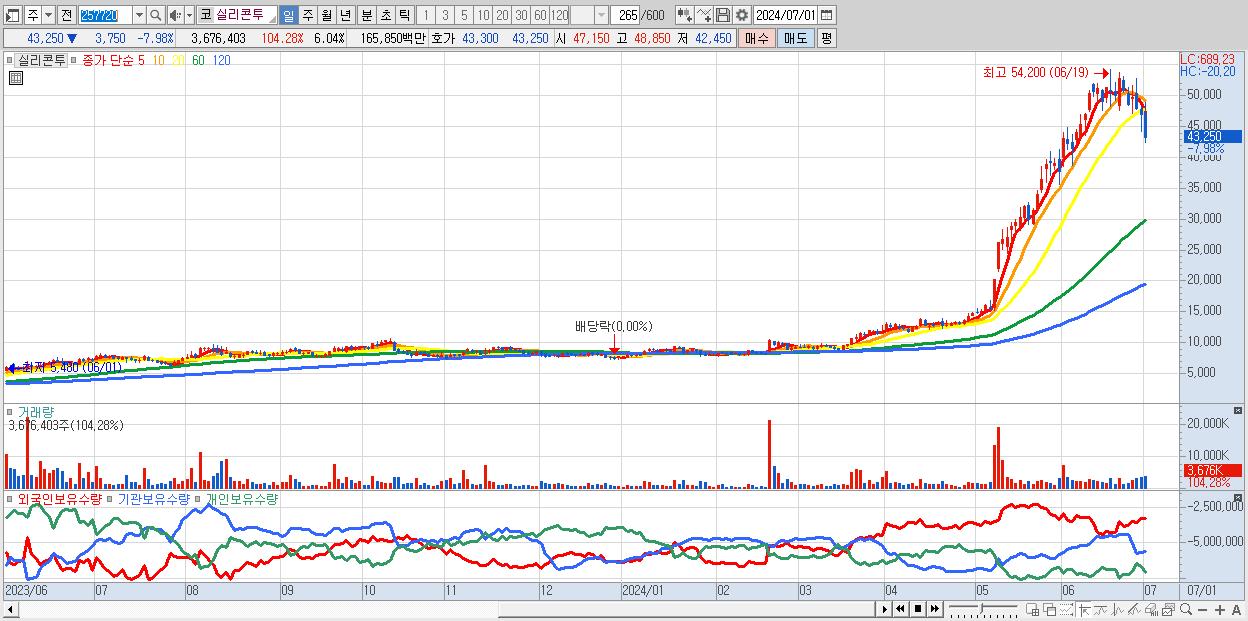Click the 기관보유수량 legend label

coord(153,498)
